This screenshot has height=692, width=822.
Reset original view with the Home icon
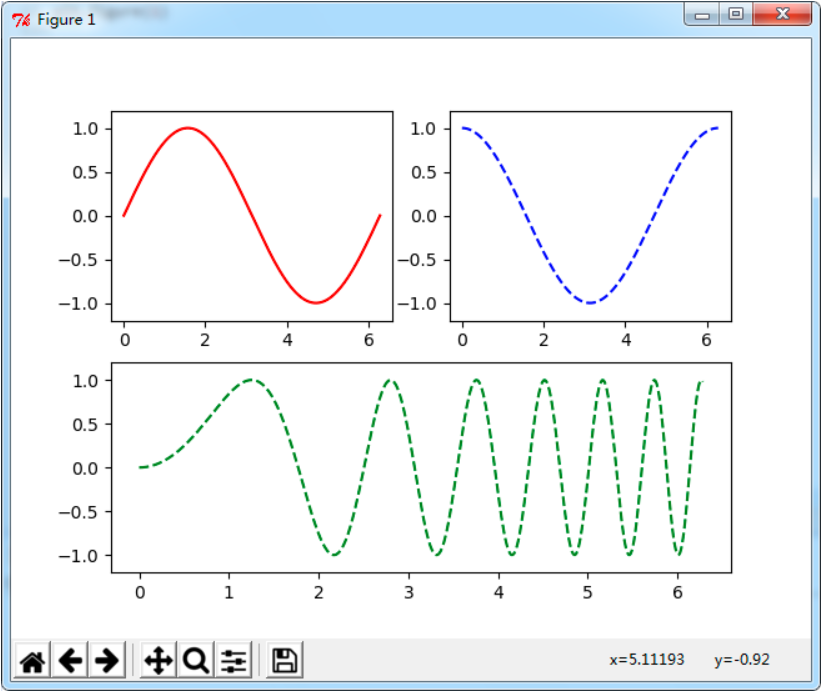tap(31, 660)
